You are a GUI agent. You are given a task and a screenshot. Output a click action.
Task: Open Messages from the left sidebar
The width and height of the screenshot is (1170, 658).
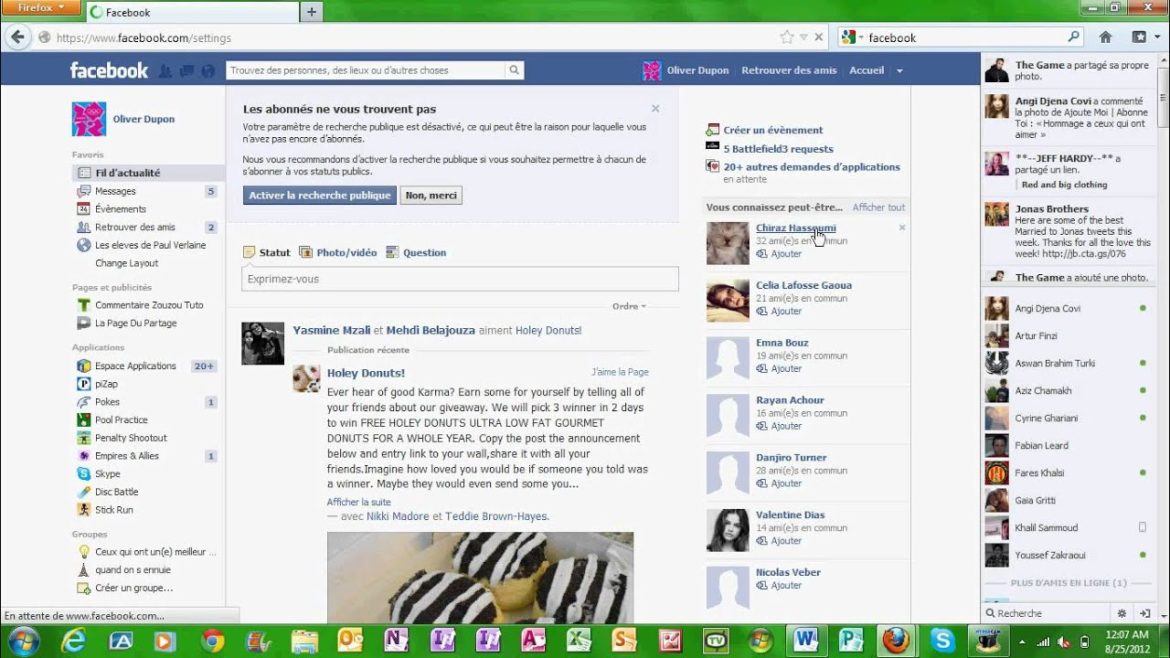pos(115,191)
